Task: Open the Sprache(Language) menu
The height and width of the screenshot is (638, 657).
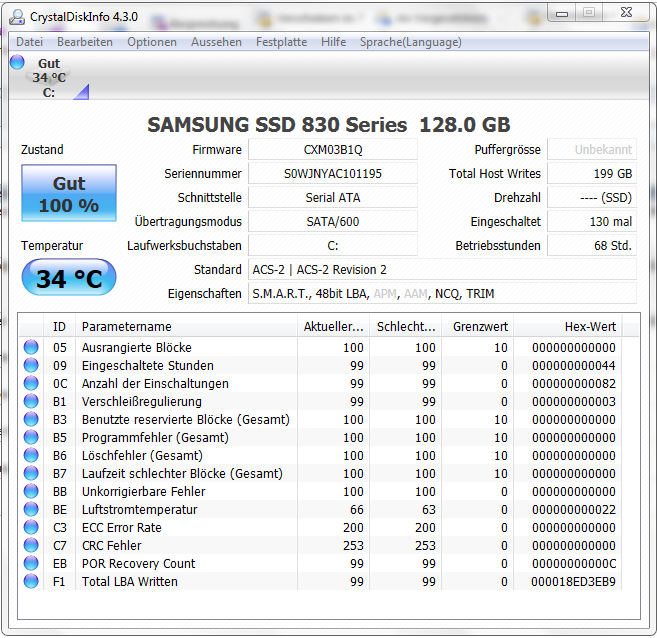Action: pos(411,42)
